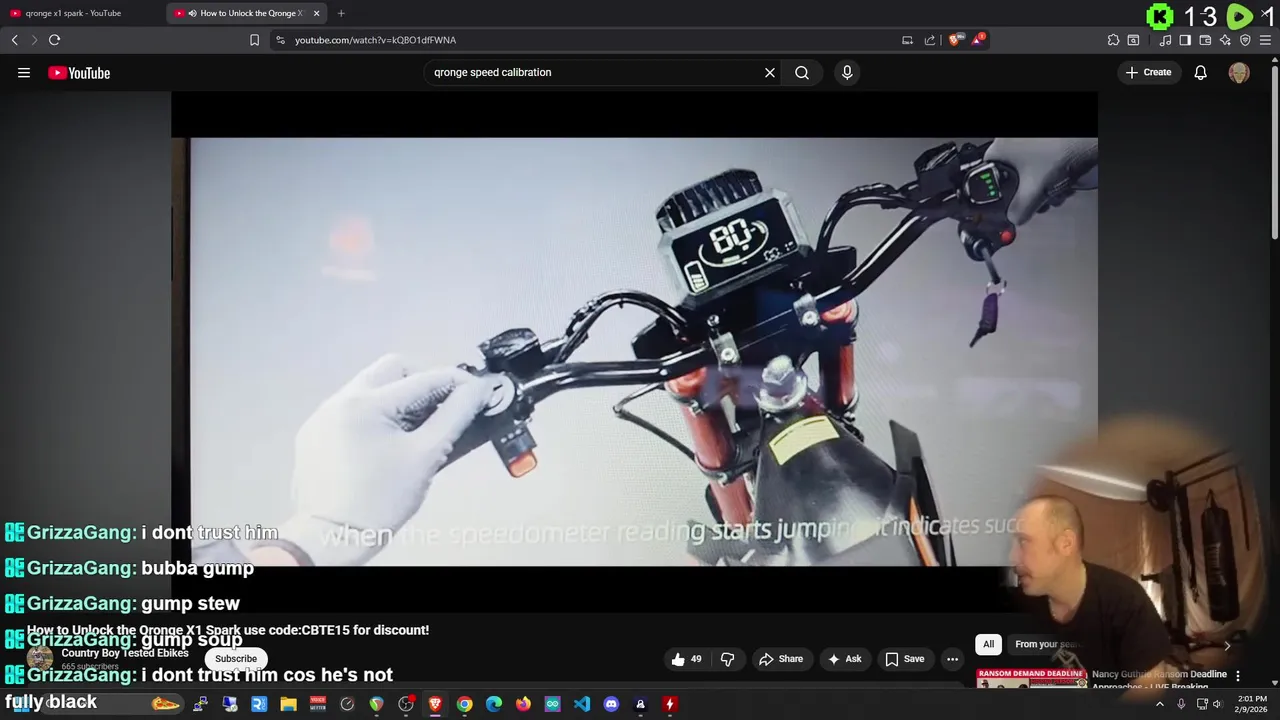This screenshot has width=1280, height=720.
Task: Open the Arduino IDE taskbar icon
Action: coord(552,704)
